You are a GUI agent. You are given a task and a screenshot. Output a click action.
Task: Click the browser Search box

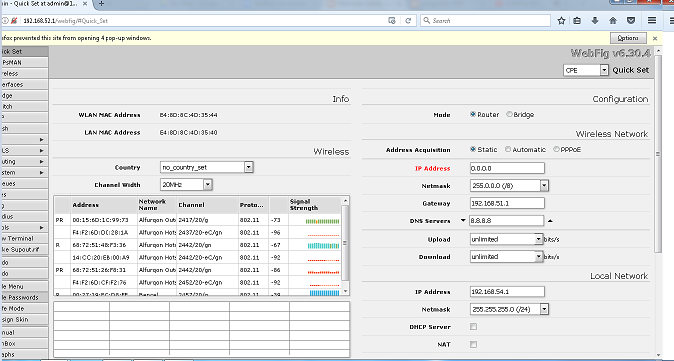click(485, 21)
